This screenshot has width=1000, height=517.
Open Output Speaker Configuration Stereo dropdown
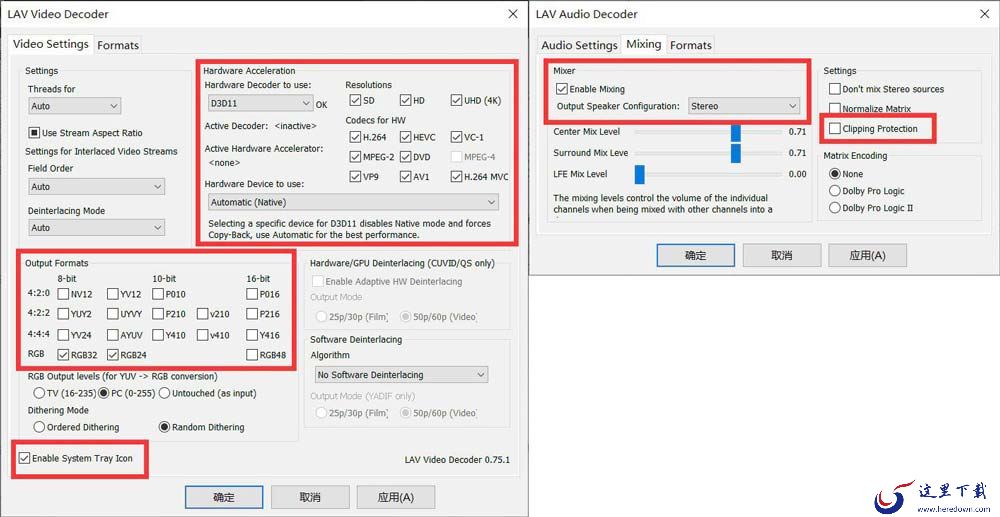pos(744,106)
